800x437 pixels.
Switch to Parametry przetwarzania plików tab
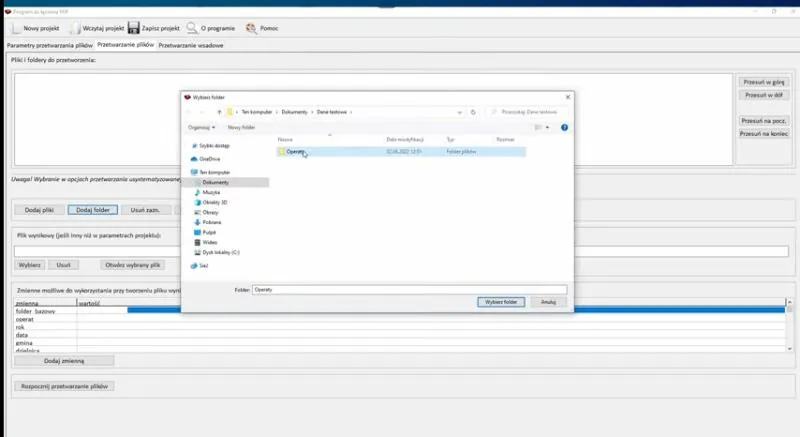(x=49, y=46)
